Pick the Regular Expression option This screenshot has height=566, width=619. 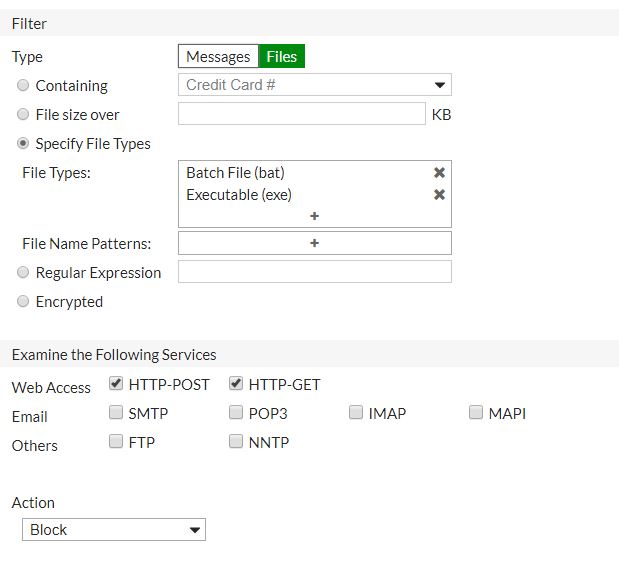tap(24, 272)
